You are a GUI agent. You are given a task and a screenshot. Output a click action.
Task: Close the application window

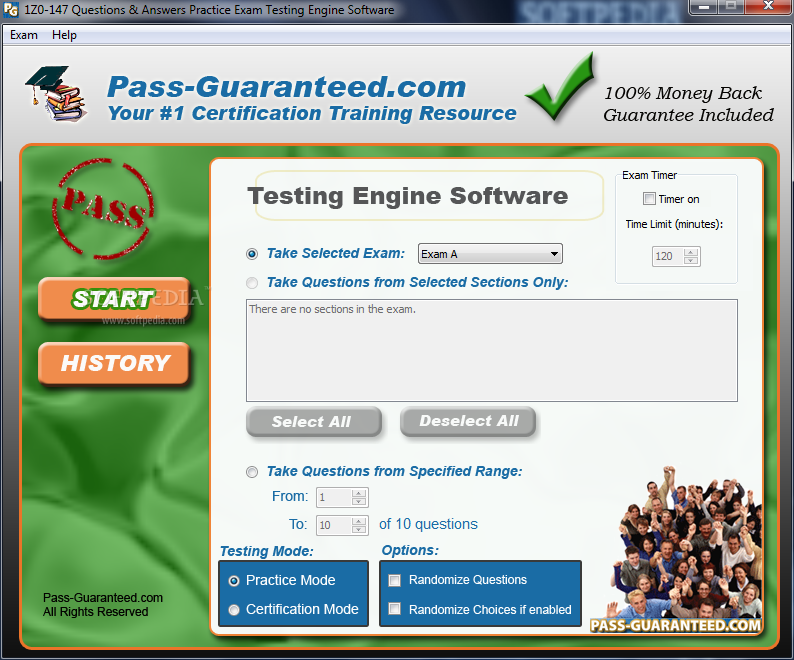(768, 7)
